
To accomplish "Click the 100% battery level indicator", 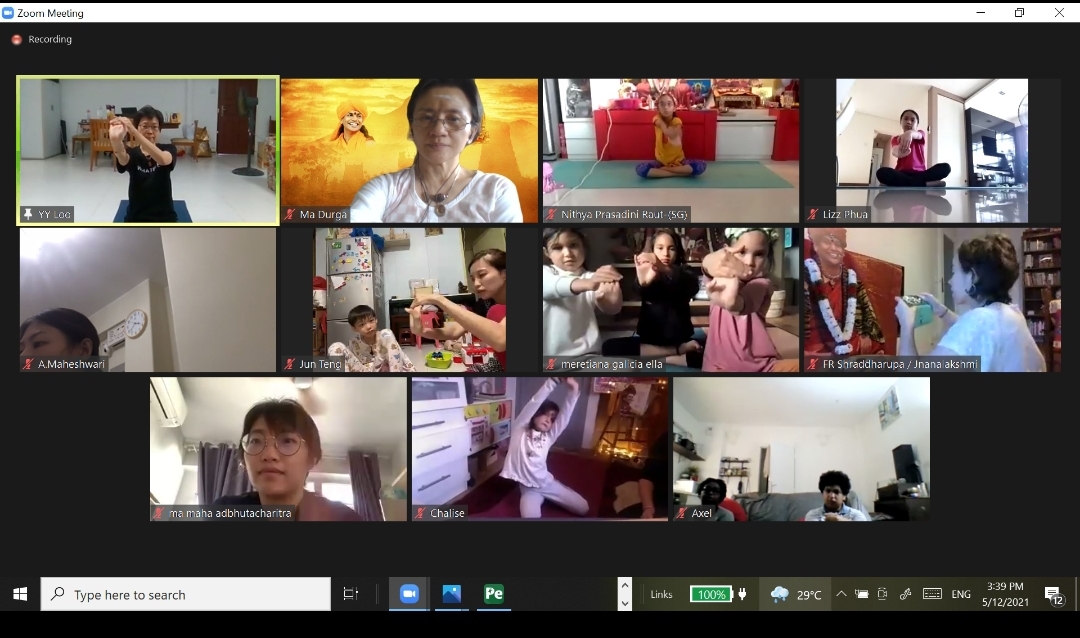I will tap(711, 594).
